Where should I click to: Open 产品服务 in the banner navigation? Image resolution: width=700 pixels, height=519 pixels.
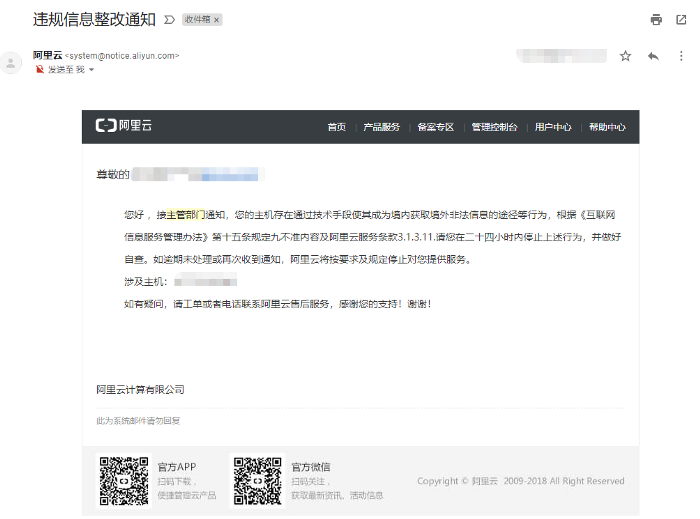381,127
